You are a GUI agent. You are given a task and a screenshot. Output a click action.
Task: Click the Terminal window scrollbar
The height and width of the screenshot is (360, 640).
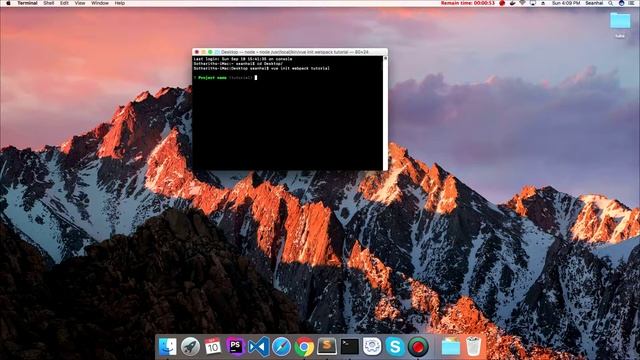pyautogui.click(x=385, y=113)
